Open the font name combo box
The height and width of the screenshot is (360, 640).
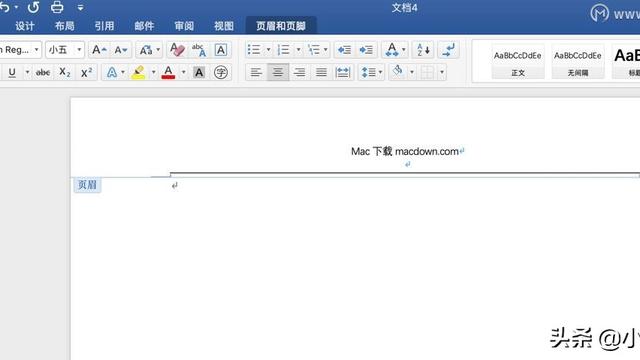[20, 50]
